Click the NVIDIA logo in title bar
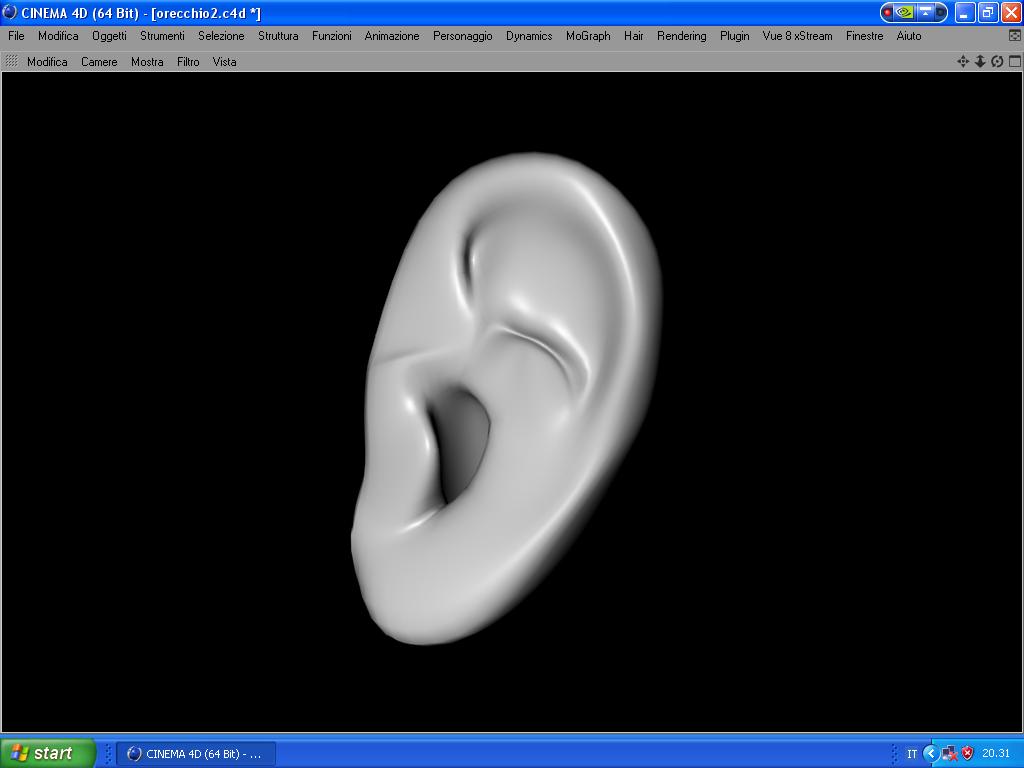The image size is (1024, 768). click(905, 12)
